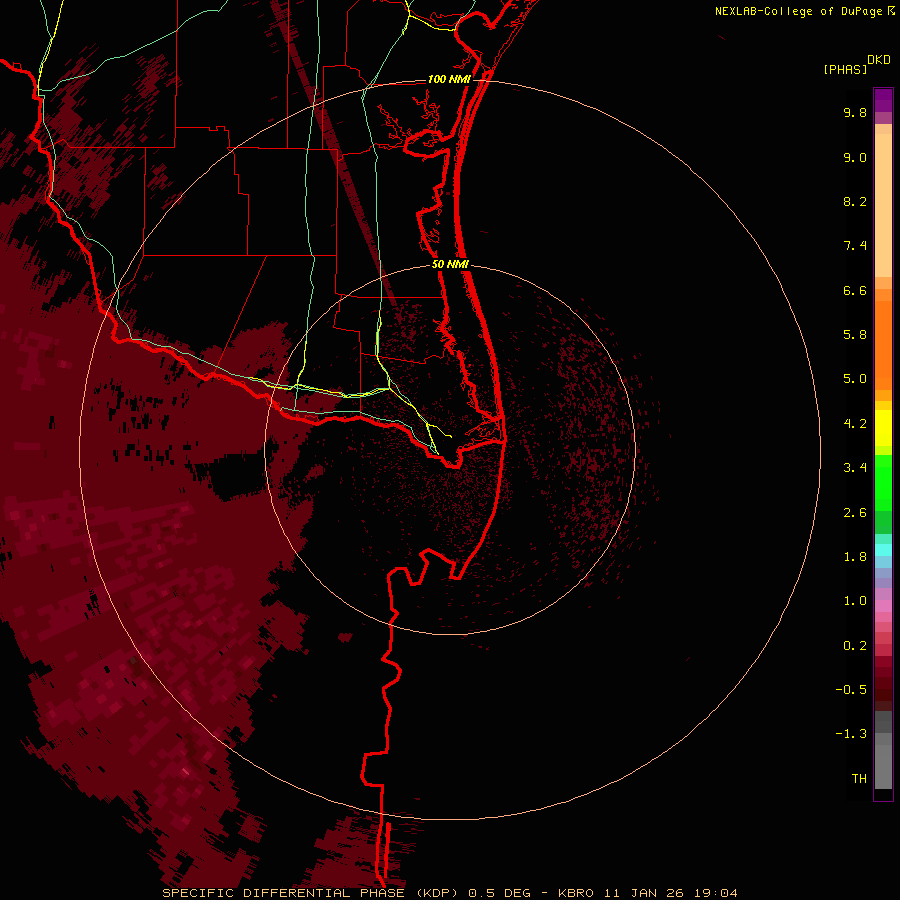Click the 0.5 DEG elevation text

coord(498,893)
